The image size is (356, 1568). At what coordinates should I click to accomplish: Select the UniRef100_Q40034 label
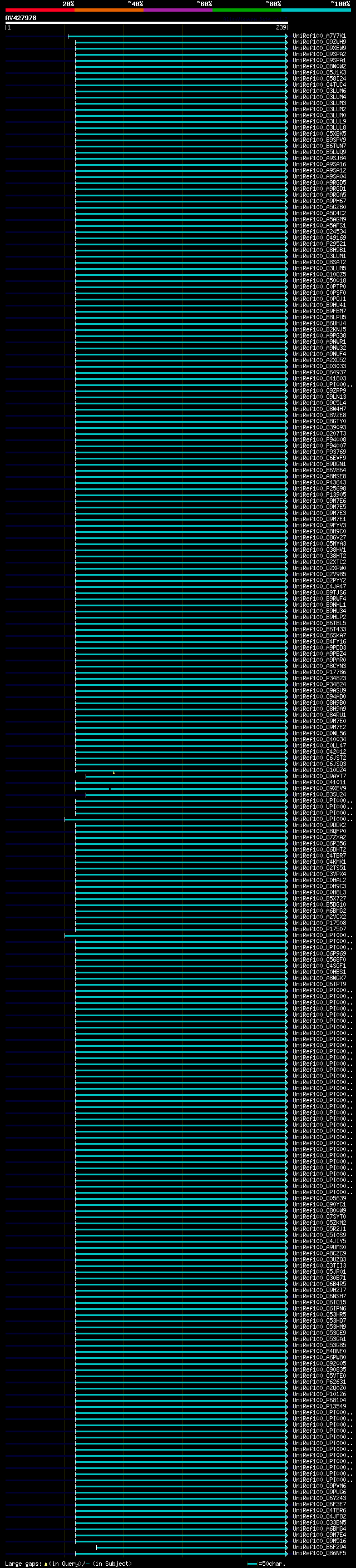pyautogui.click(x=319, y=740)
